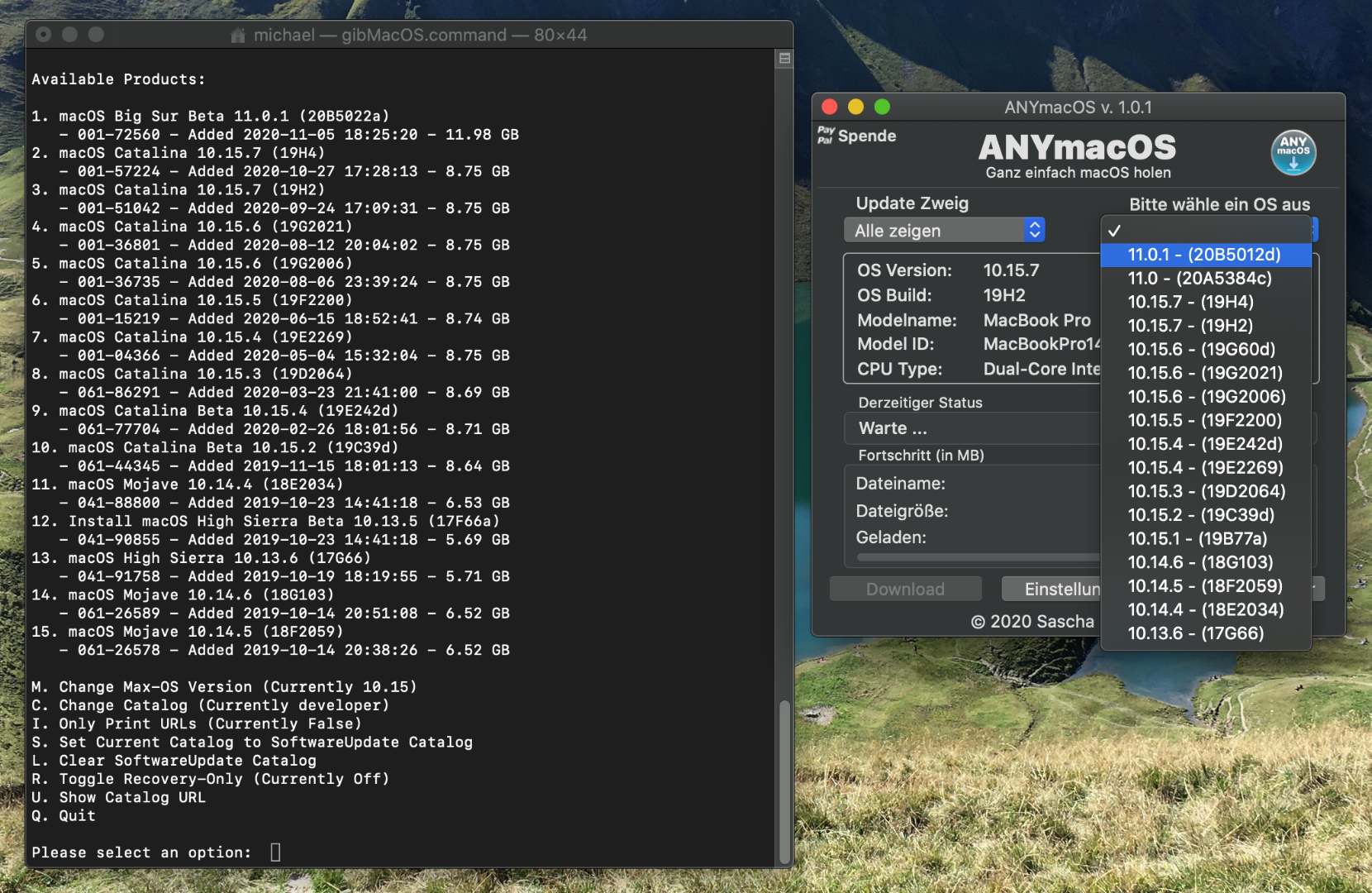The height and width of the screenshot is (893, 1372).
Task: Select 10.15.1 - (19B77a) from the list
Action: click(1197, 538)
